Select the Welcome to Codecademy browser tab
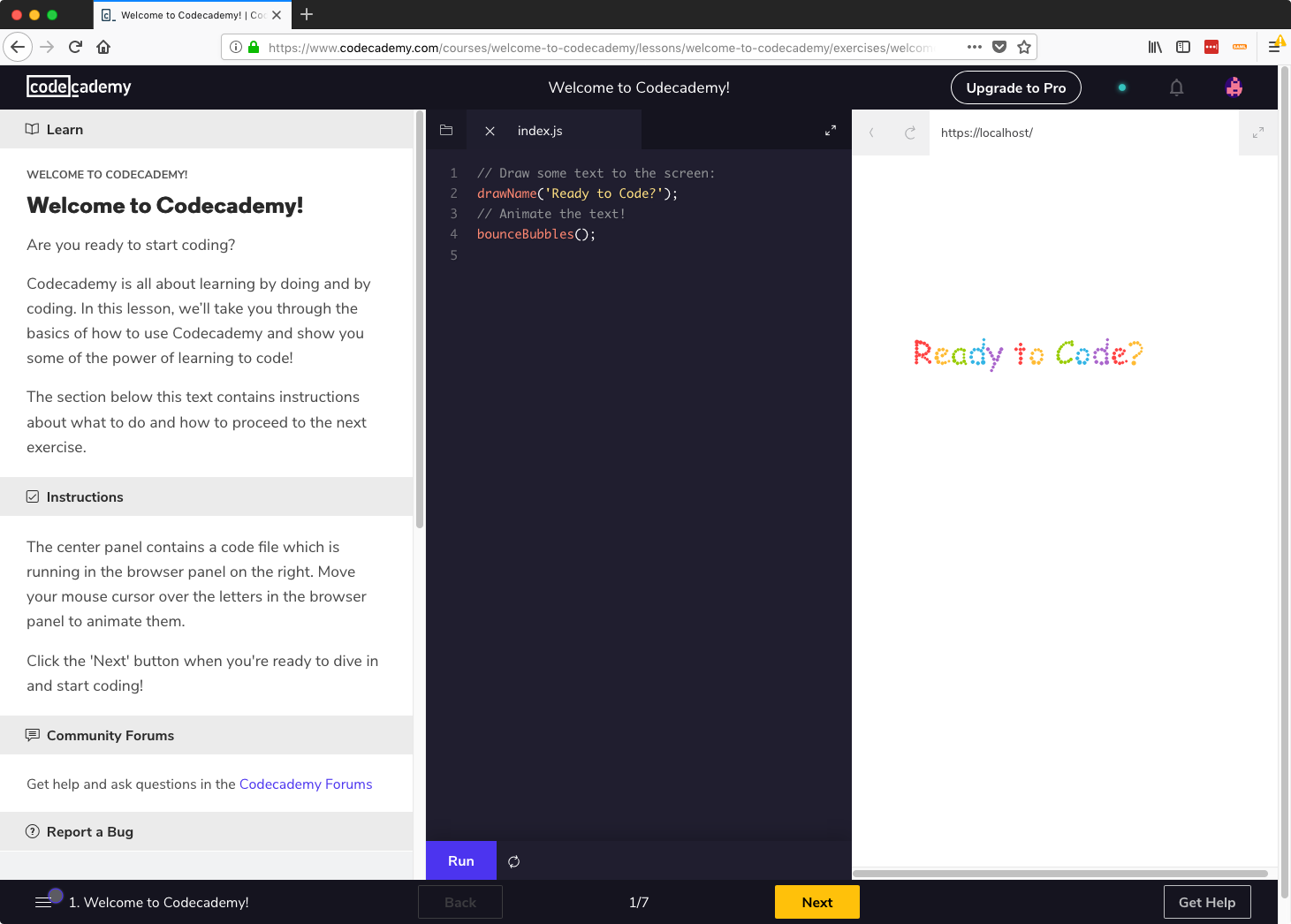This screenshot has width=1291, height=924. click(x=193, y=15)
